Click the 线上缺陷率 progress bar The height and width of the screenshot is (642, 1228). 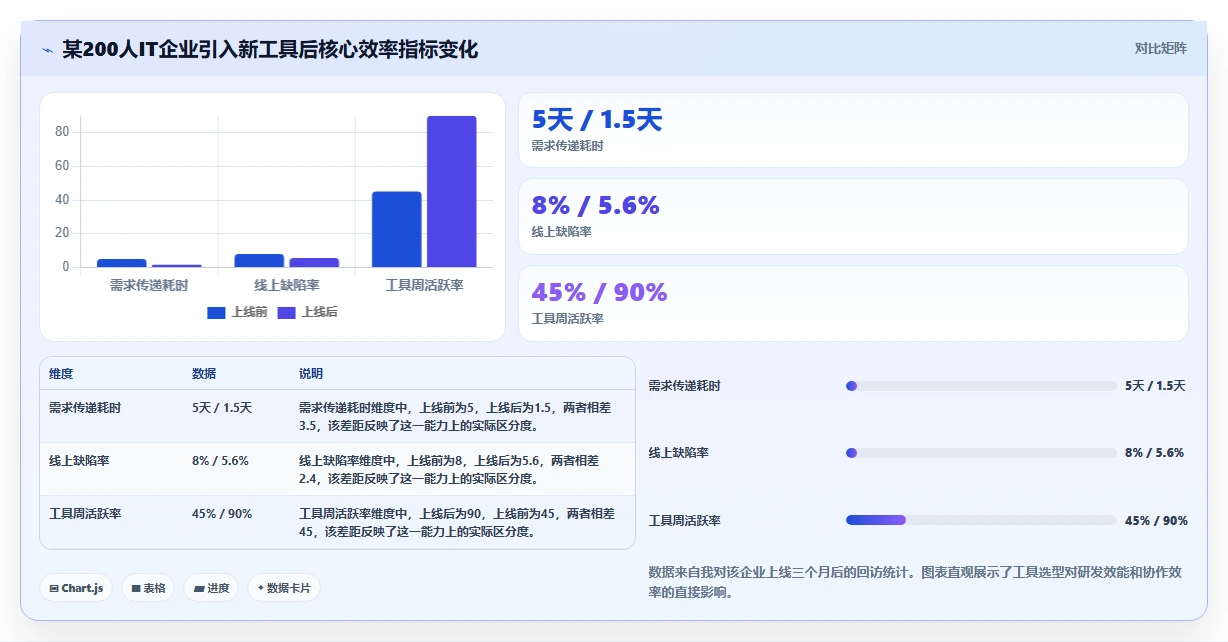point(981,453)
